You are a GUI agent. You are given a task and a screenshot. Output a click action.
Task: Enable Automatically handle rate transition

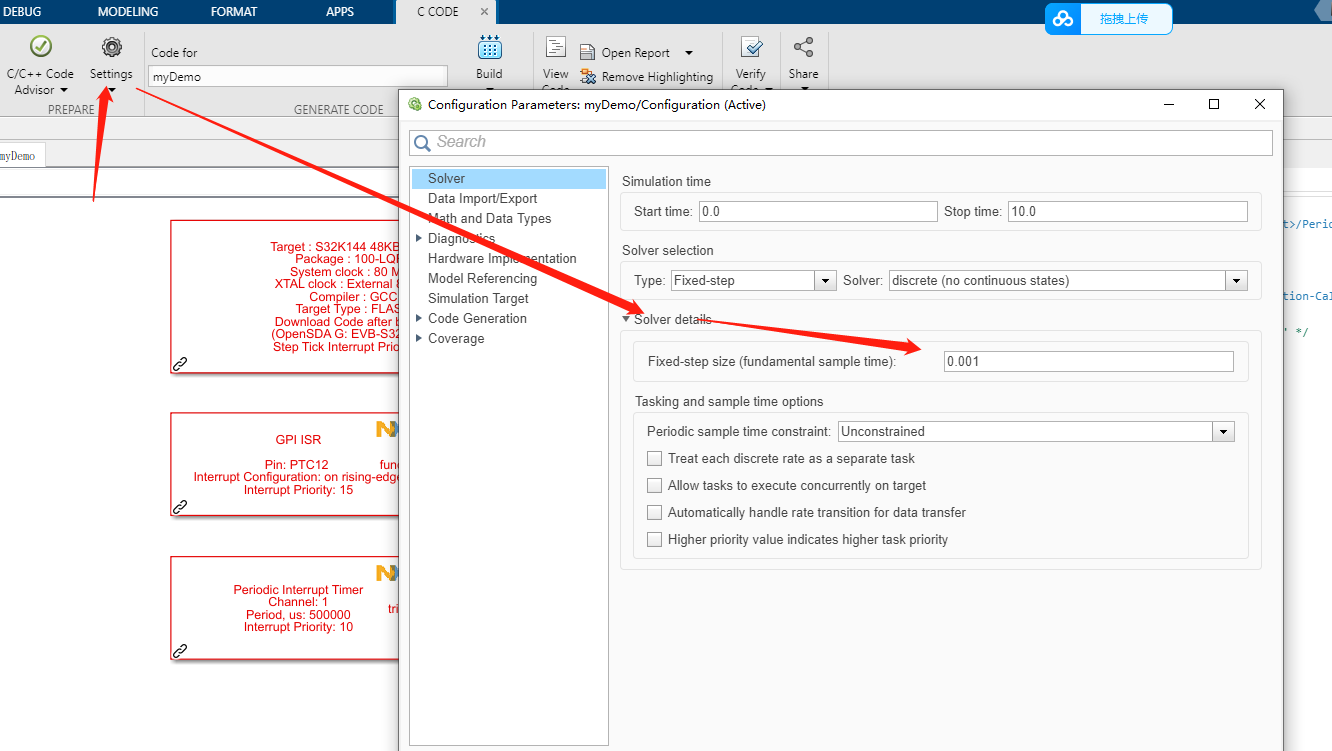coord(654,512)
